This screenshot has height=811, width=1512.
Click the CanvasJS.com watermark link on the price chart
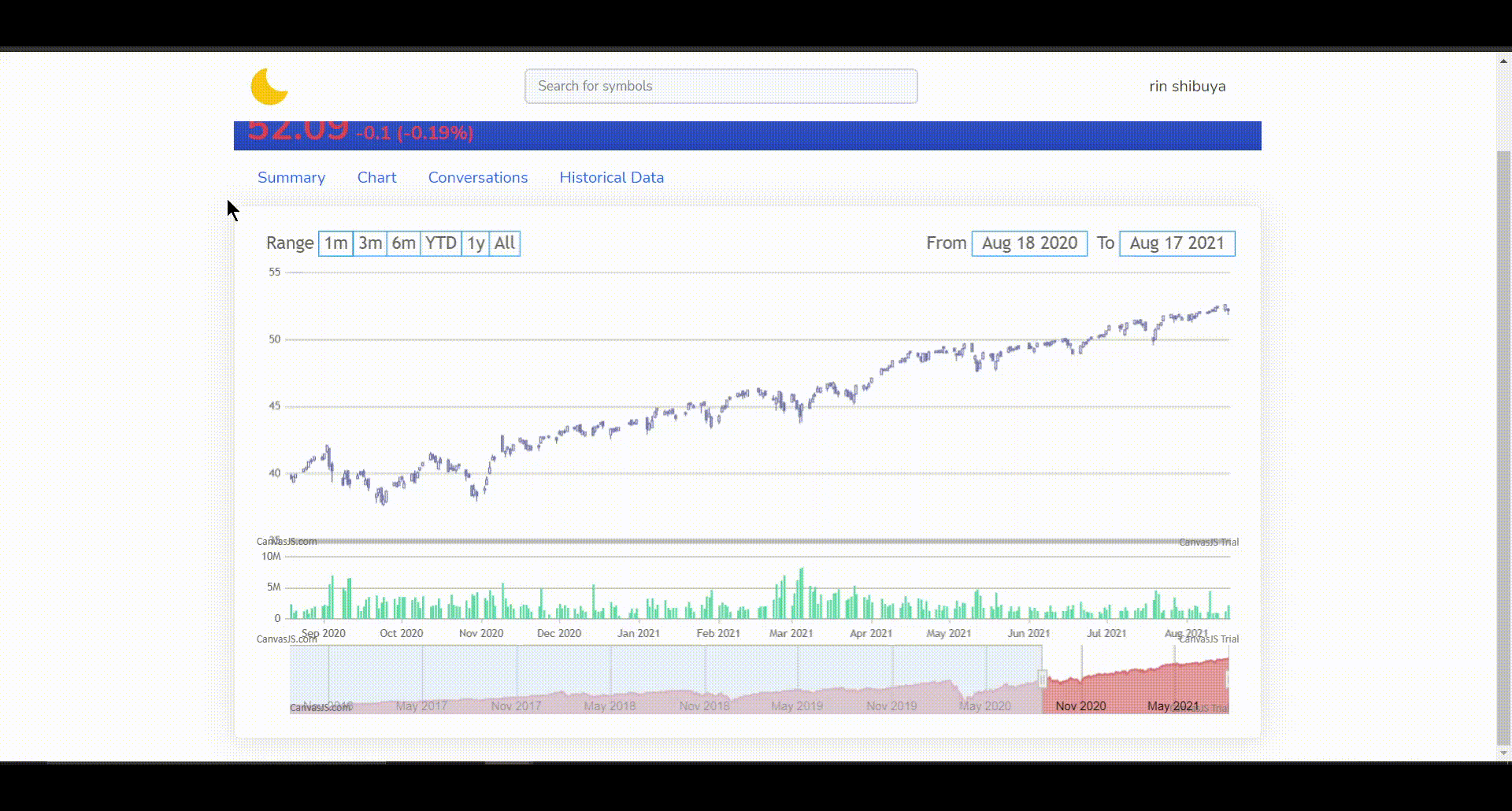[x=287, y=541]
